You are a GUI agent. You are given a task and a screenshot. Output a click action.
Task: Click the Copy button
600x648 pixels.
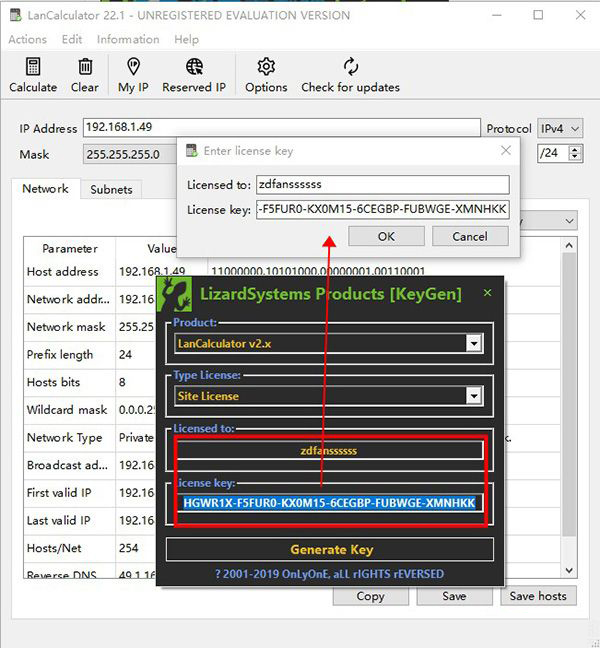pos(371,596)
